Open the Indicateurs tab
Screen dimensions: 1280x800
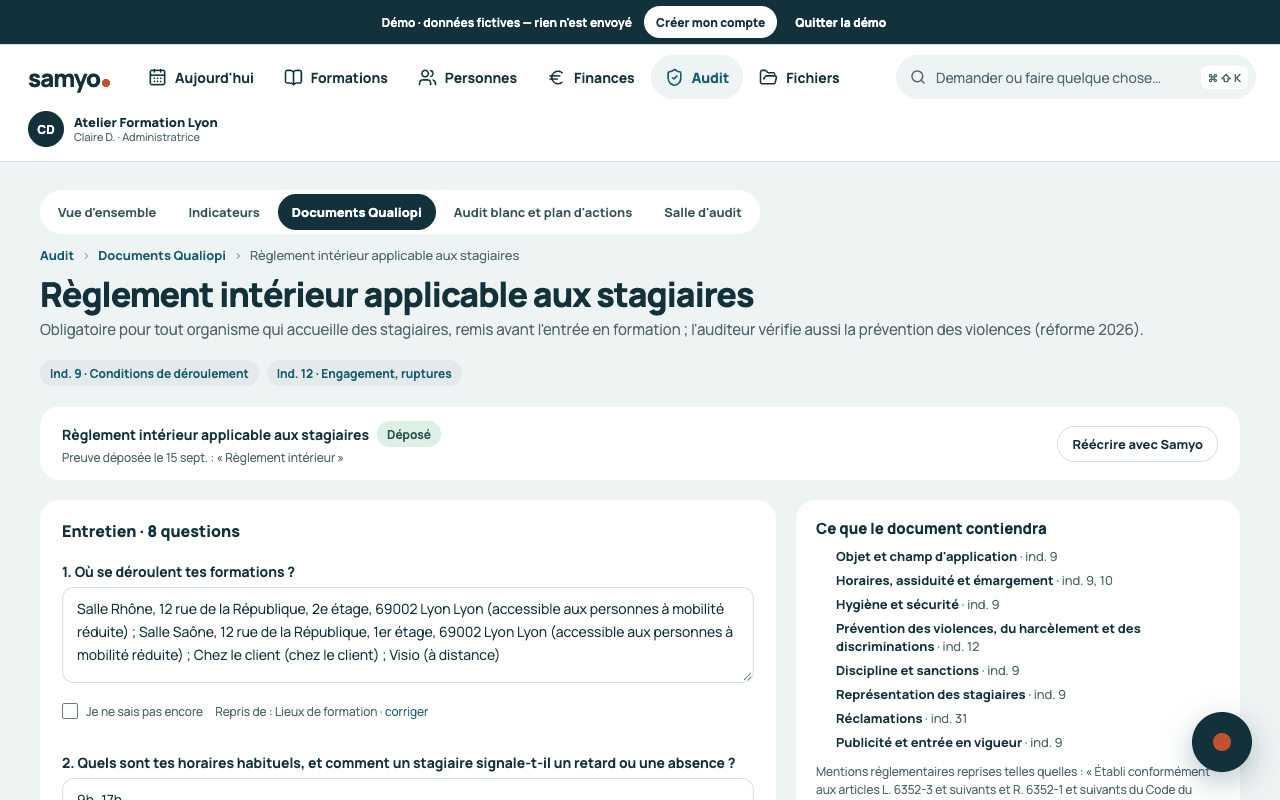tap(224, 212)
